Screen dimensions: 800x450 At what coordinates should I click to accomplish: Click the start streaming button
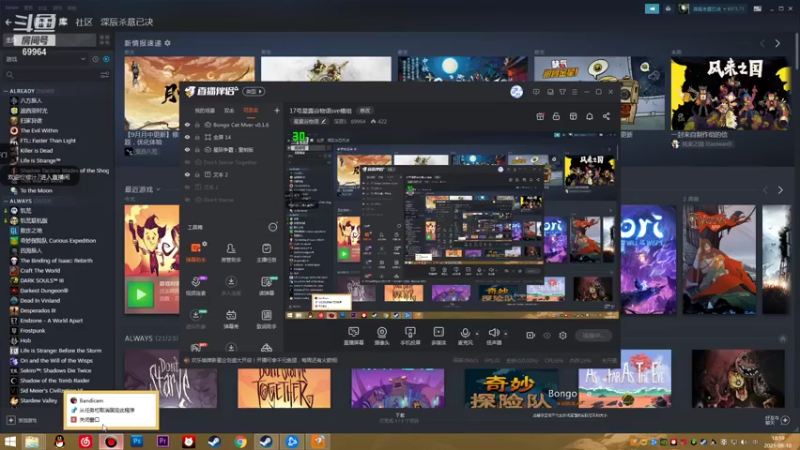(x=594, y=335)
